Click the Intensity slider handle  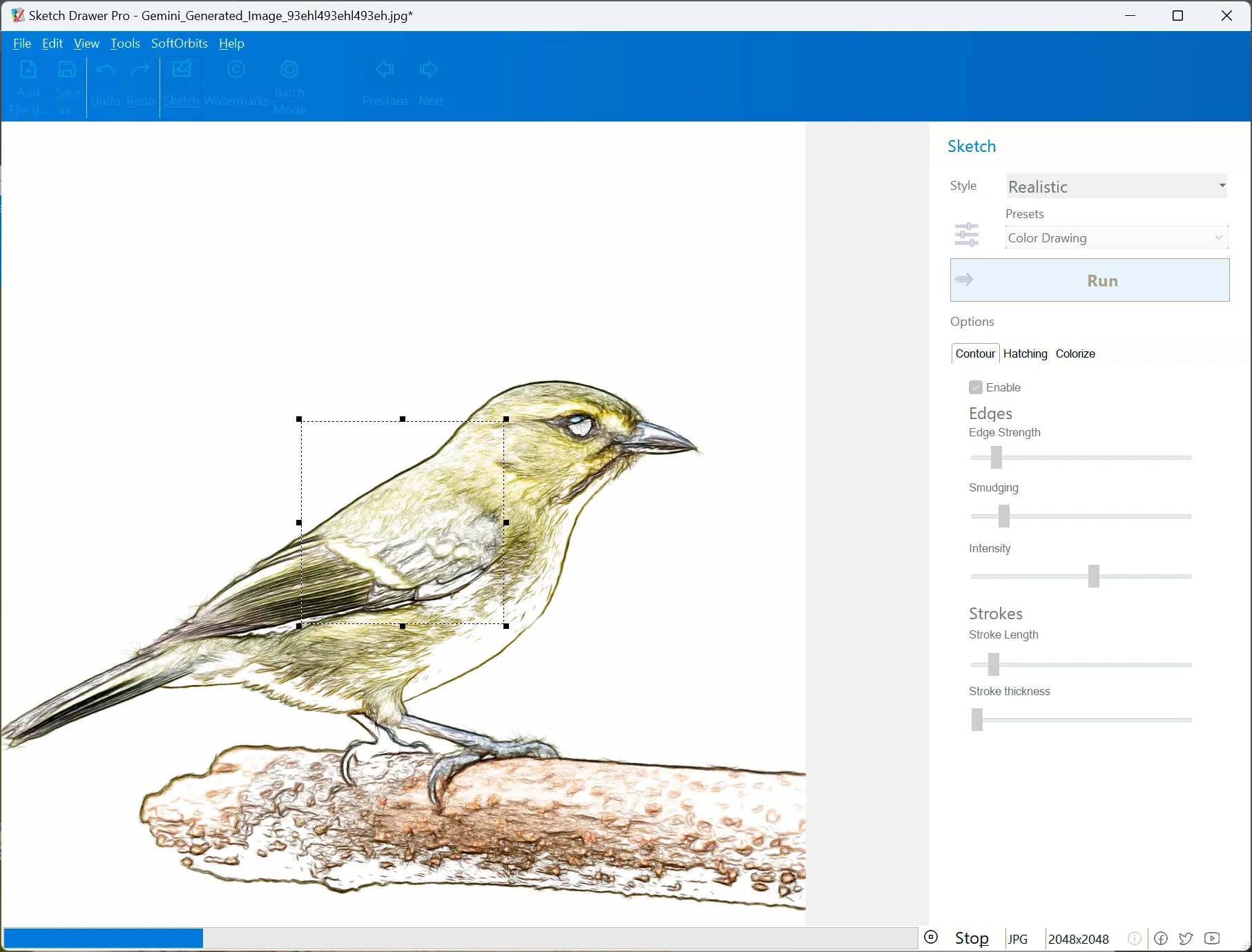pos(1094,576)
